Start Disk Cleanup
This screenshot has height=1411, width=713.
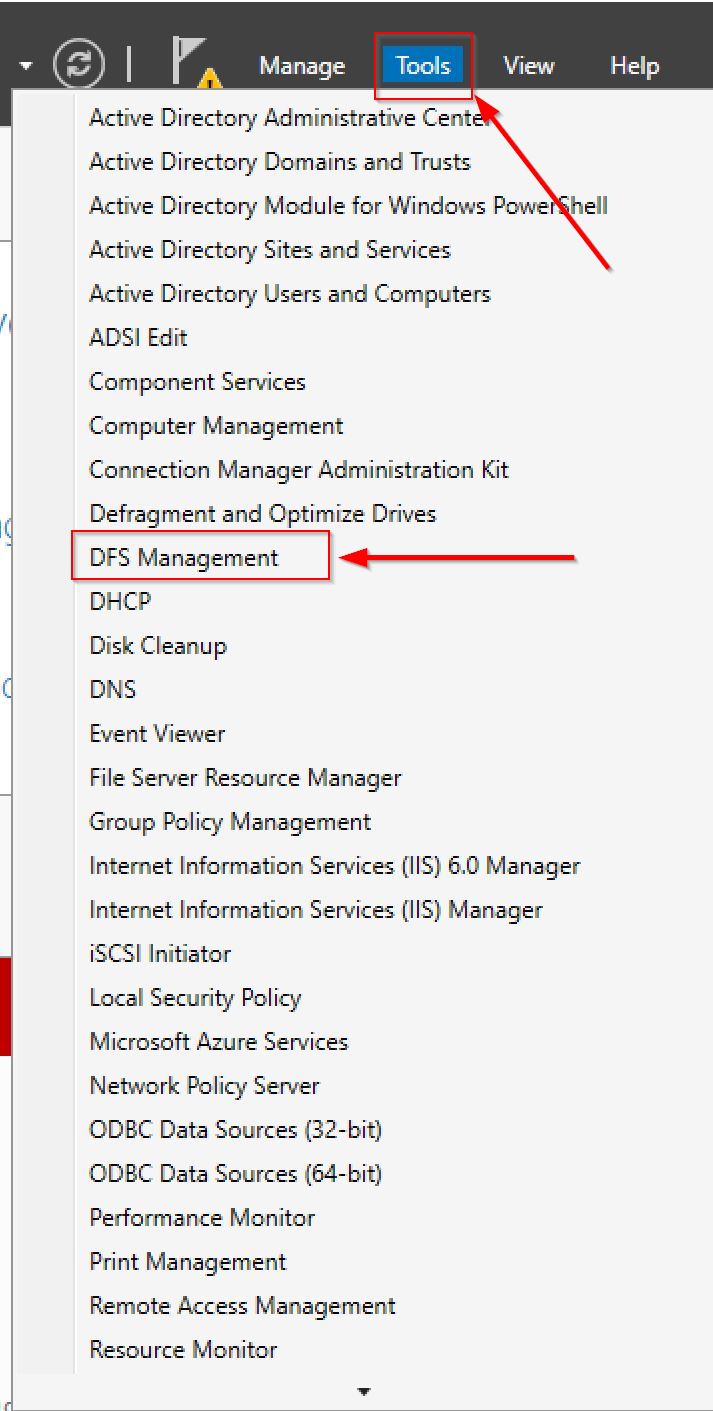pyautogui.click(x=157, y=645)
